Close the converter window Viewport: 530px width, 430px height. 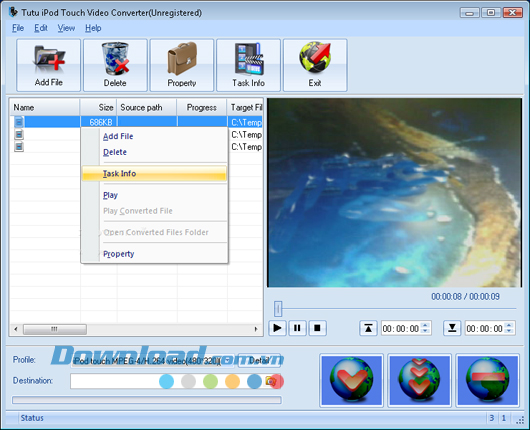[512, 13]
